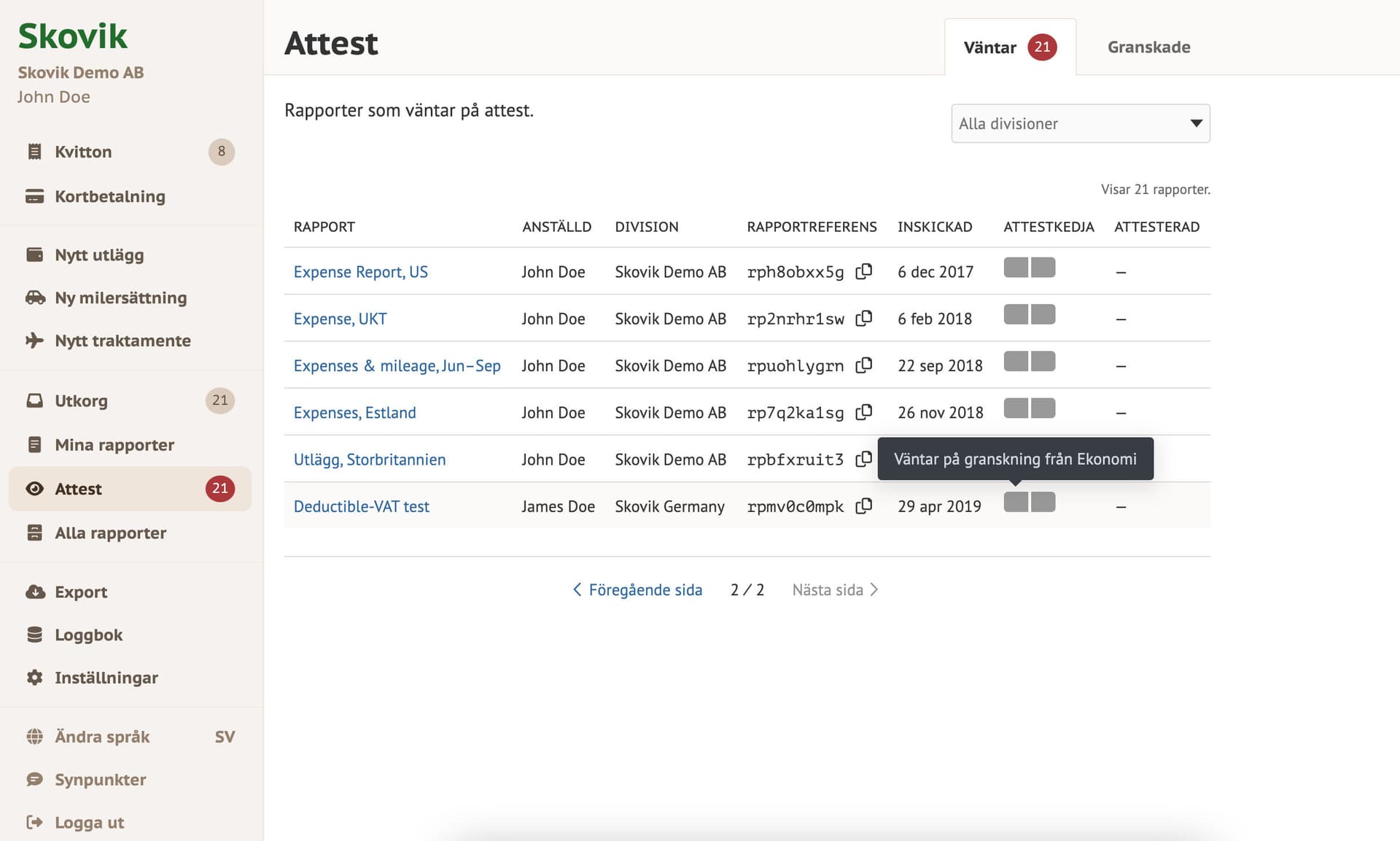Click the Kortbetalning card icon
Image resolution: width=1400 pixels, height=841 pixels.
(34, 196)
